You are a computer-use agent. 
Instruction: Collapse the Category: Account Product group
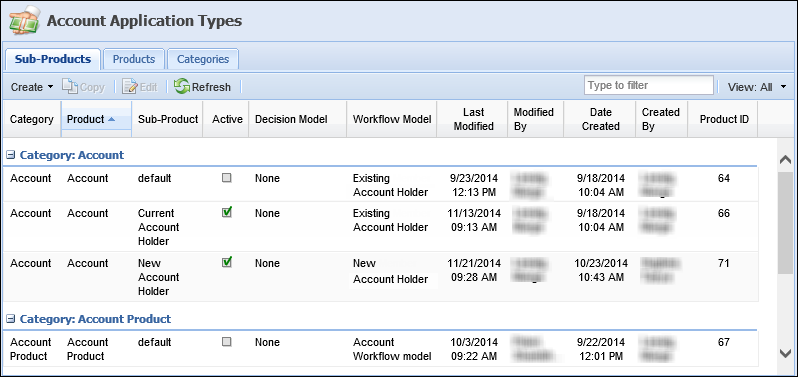point(10,319)
